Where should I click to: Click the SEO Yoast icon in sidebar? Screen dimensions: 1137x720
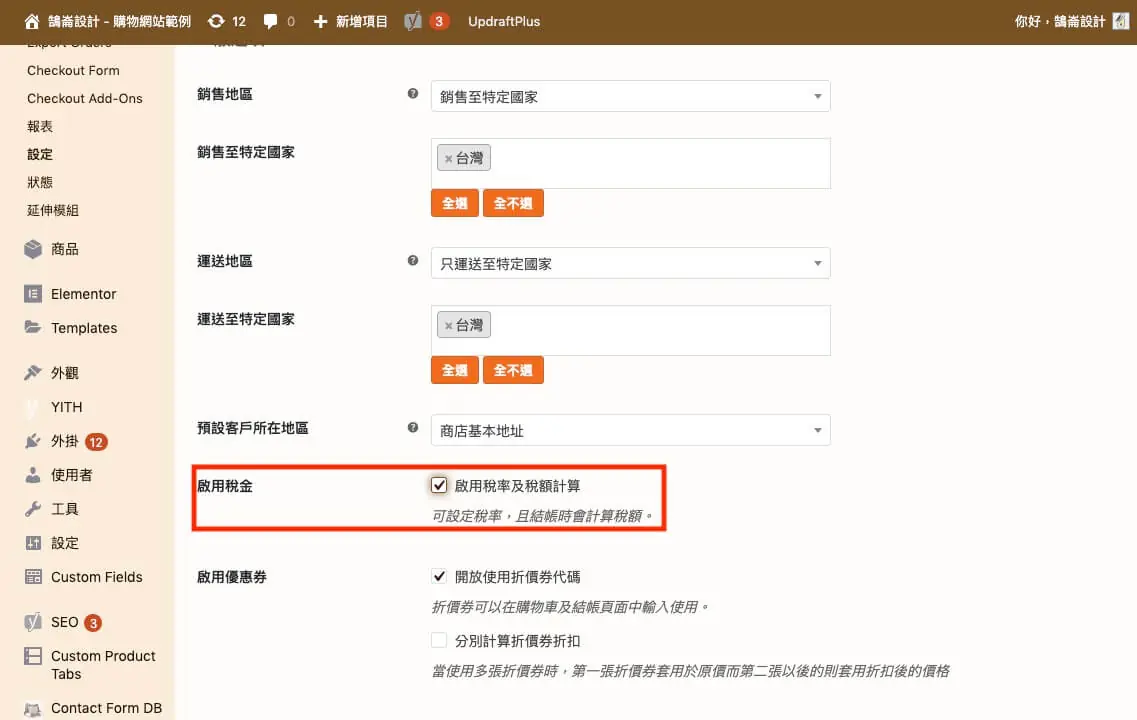(x=33, y=622)
